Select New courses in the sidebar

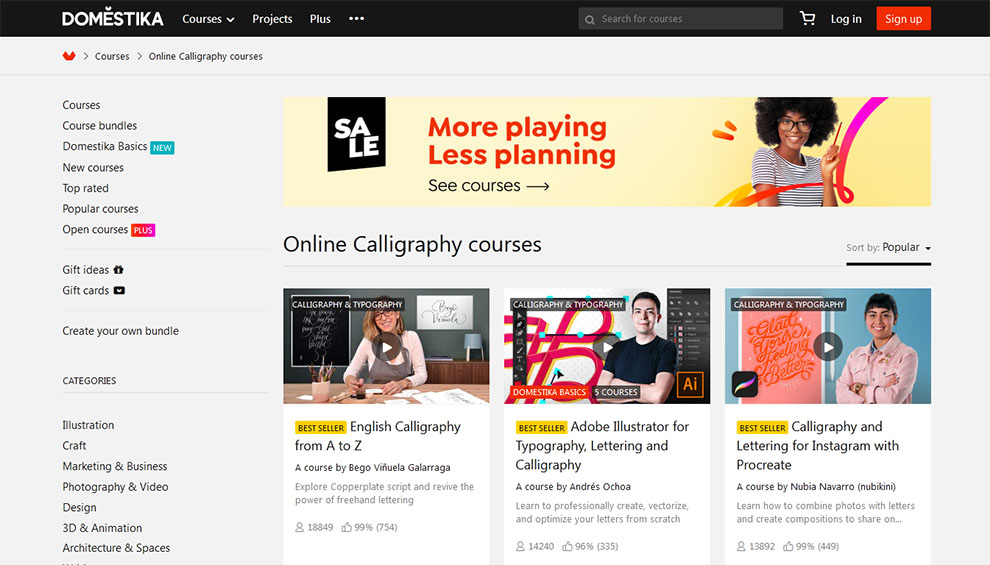click(x=93, y=167)
